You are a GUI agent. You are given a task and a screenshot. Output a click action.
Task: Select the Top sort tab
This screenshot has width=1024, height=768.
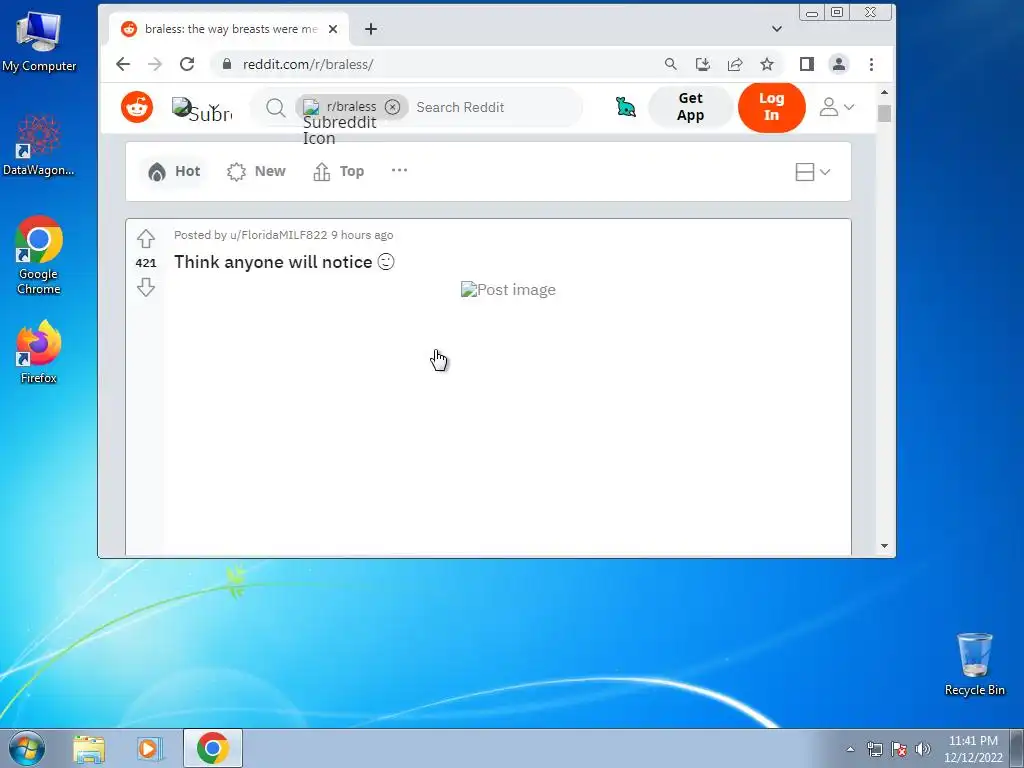[338, 171]
